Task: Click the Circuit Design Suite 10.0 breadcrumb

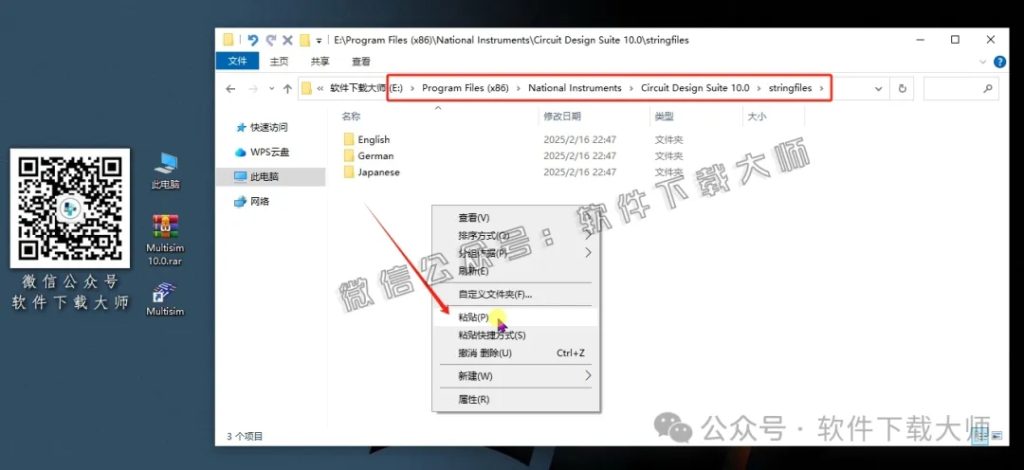Action: pyautogui.click(x=695, y=87)
